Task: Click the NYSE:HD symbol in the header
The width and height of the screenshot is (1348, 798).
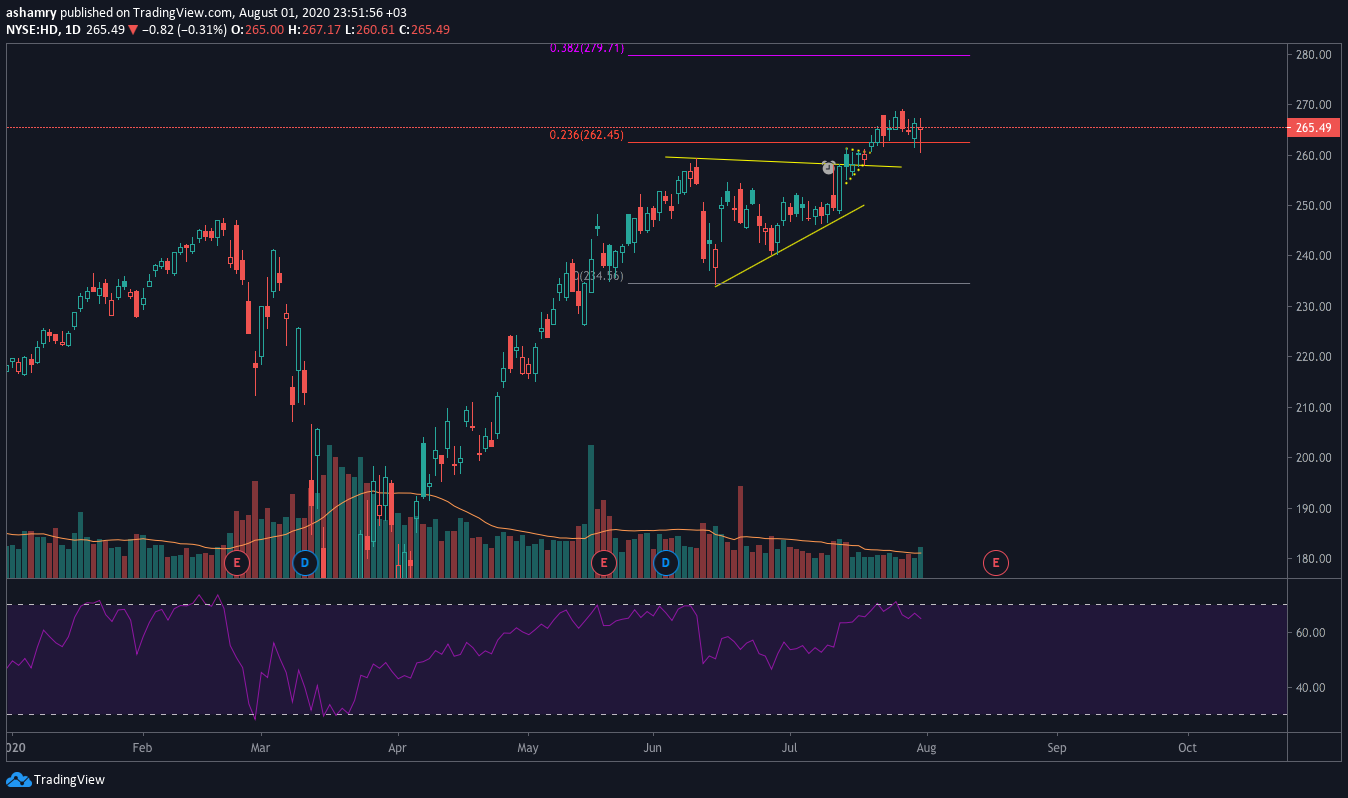Action: tap(32, 30)
